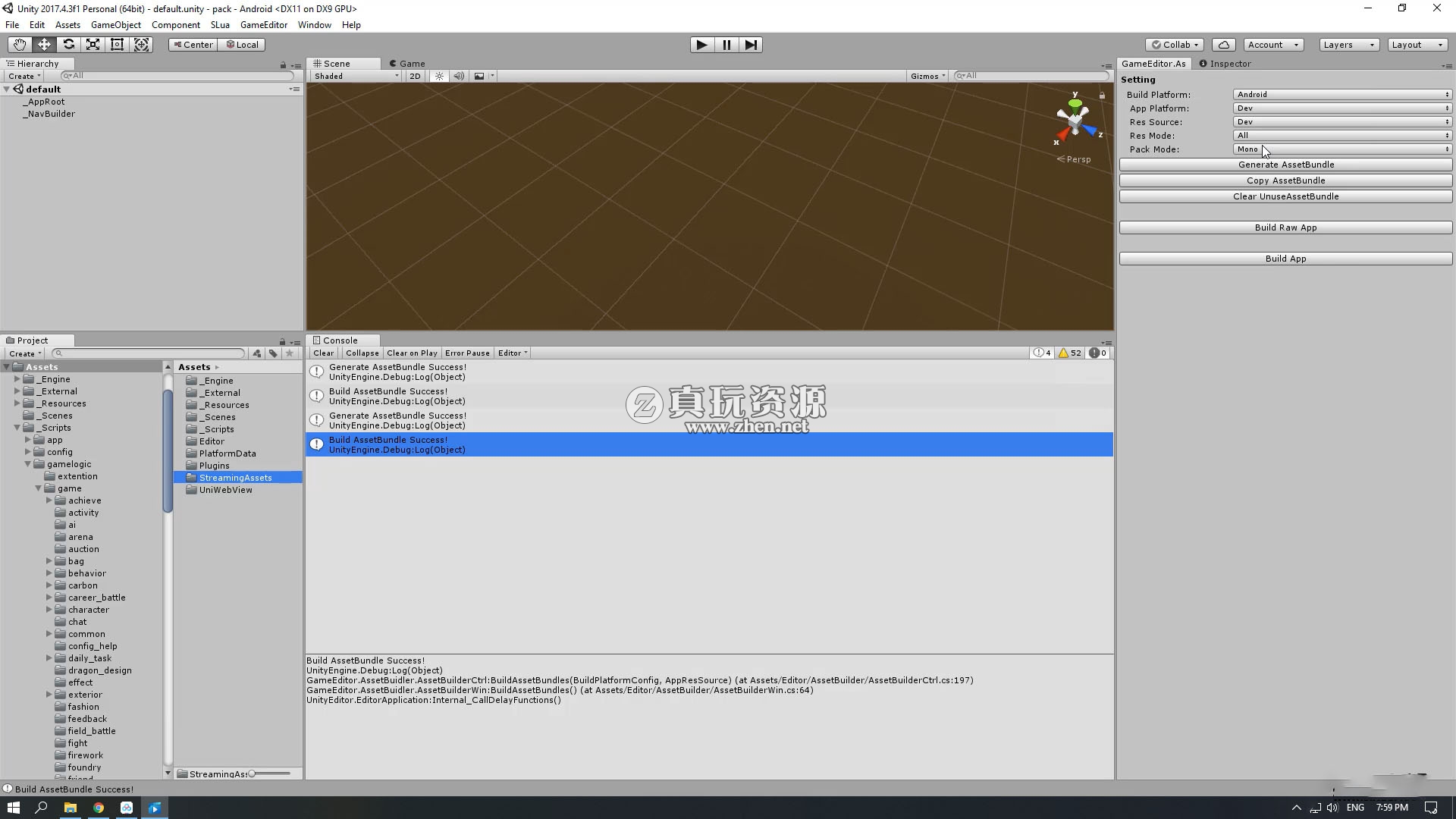
Task: Click the Hierarchy search field
Action: (177, 76)
